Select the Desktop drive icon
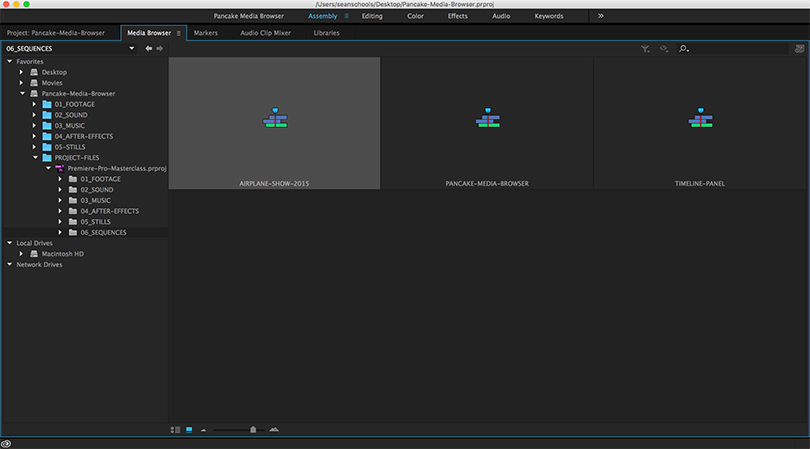810x449 pixels. 34,72
